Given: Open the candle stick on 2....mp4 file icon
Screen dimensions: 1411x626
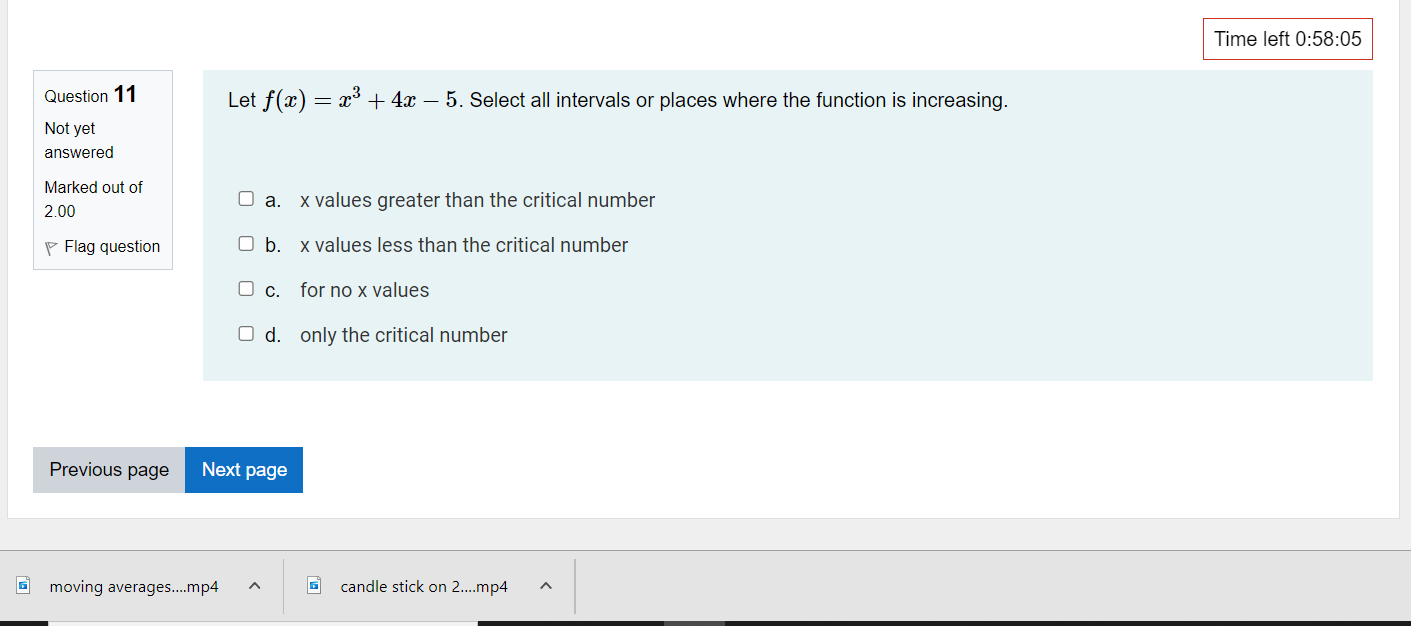Looking at the screenshot, I should click(x=313, y=586).
